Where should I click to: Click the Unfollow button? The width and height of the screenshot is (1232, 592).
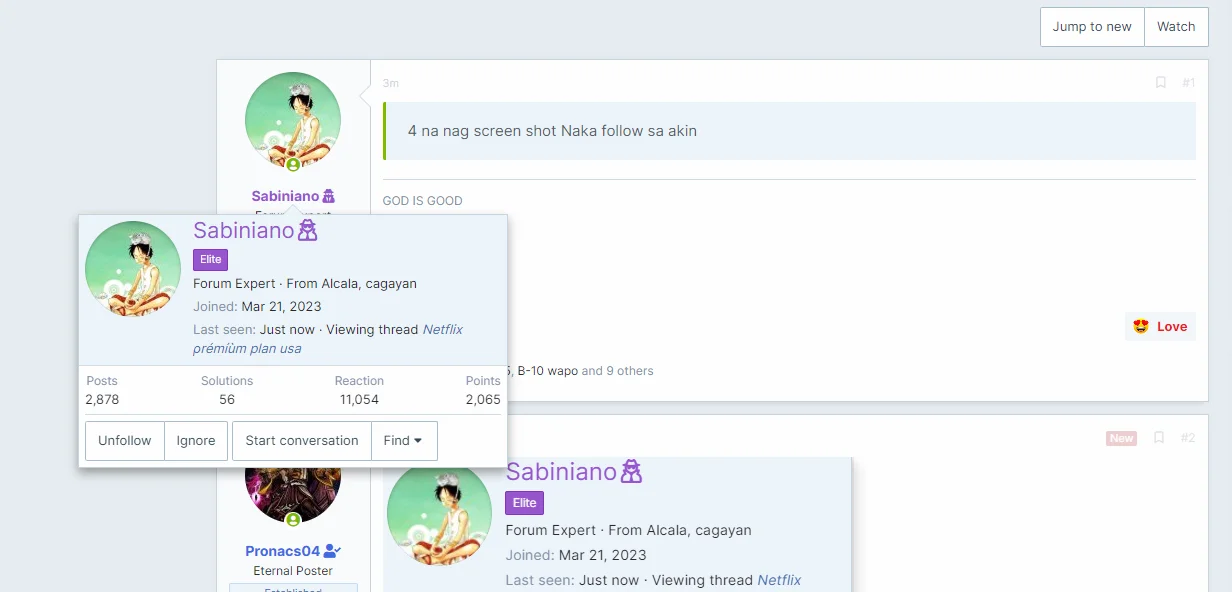point(125,441)
